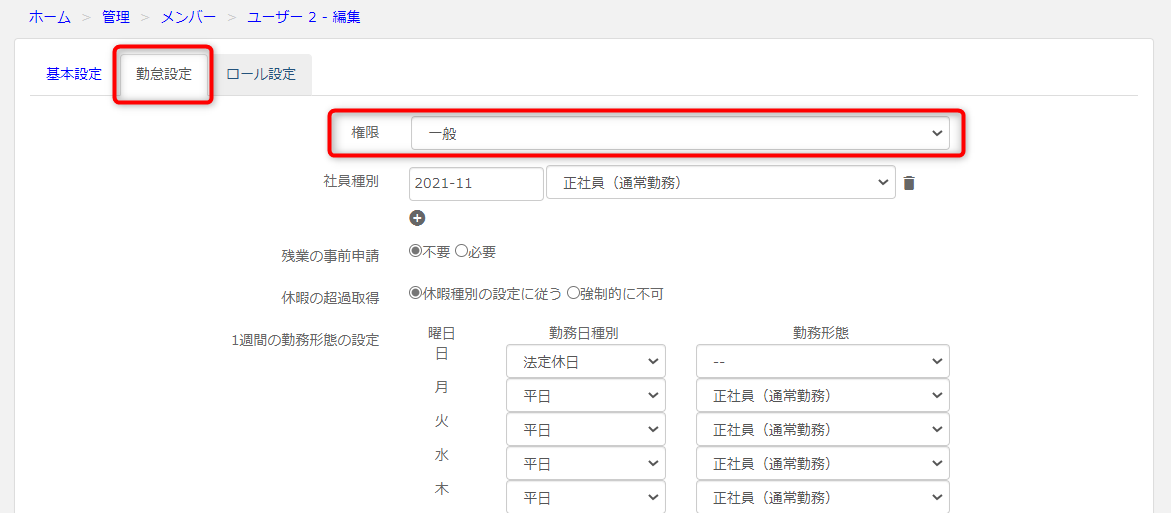Add a 社員種別 entry with the plus icon
The height and width of the screenshot is (513, 1171).
point(417,218)
